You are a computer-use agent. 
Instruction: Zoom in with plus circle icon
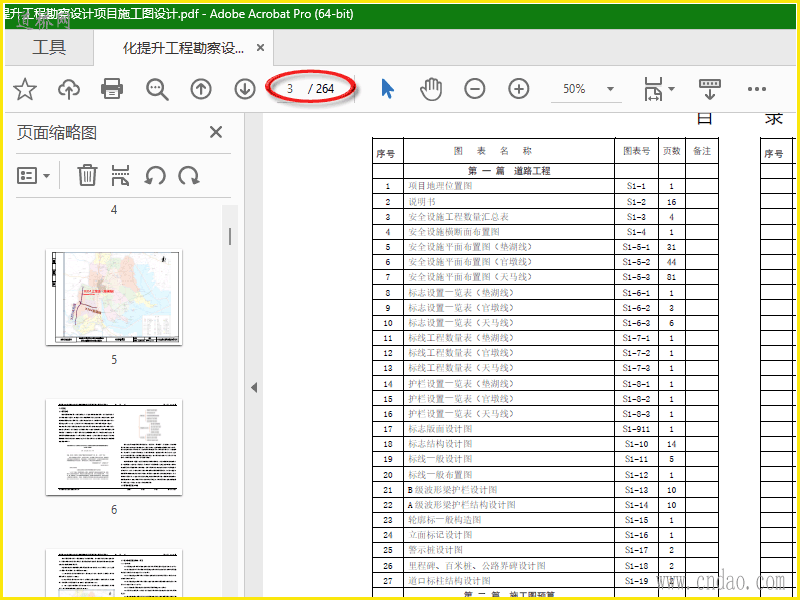(519, 89)
